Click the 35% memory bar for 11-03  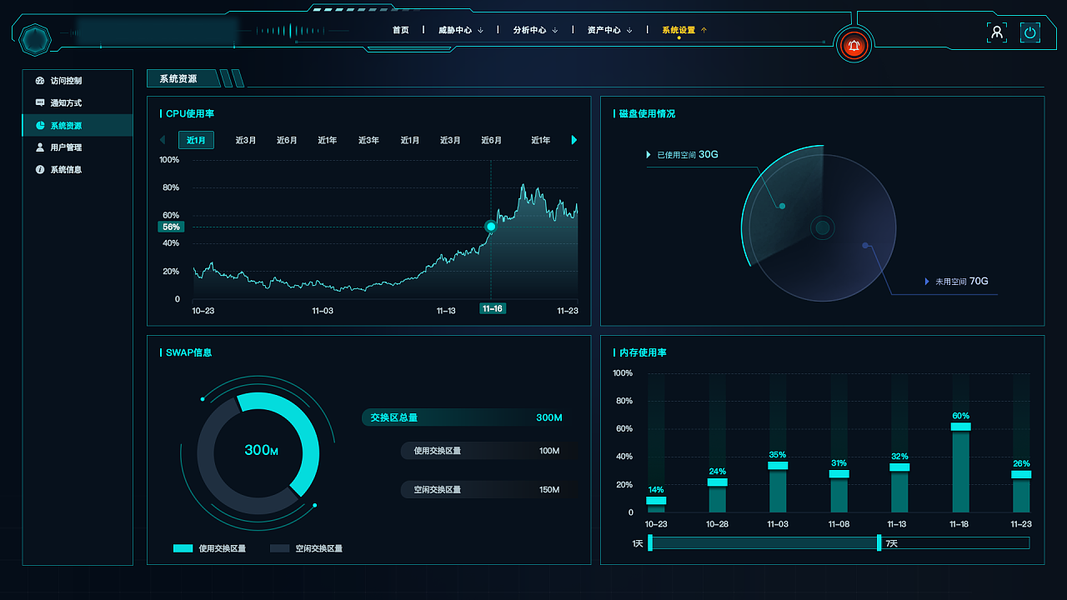point(778,487)
